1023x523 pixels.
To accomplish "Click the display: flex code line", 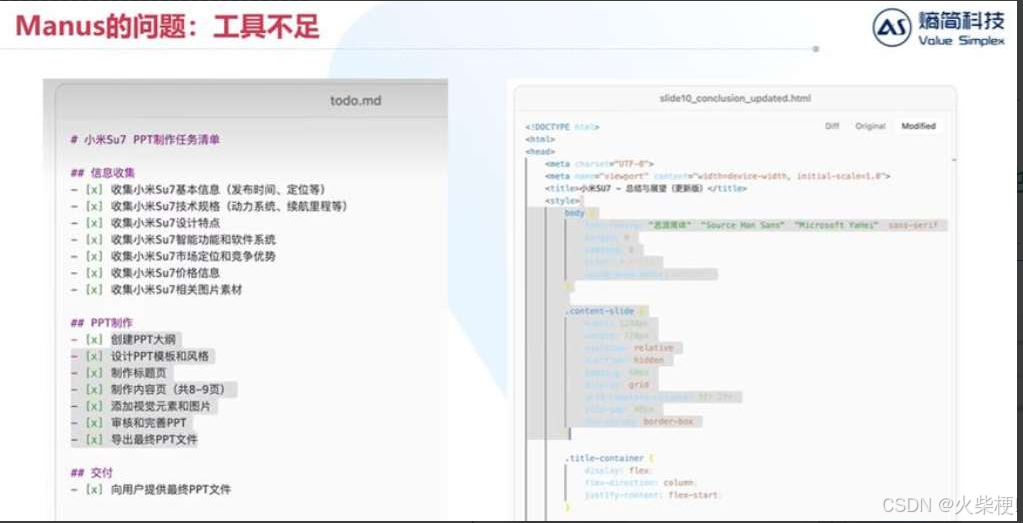I will 617,471.
